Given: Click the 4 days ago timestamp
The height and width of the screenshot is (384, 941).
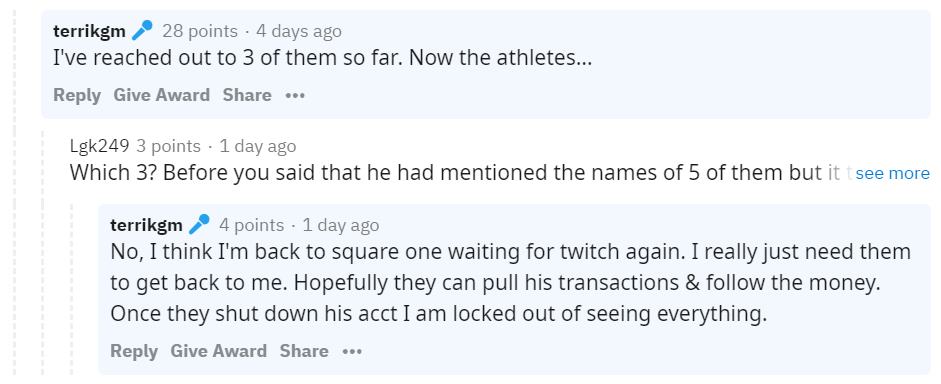Looking at the screenshot, I should [x=299, y=31].
